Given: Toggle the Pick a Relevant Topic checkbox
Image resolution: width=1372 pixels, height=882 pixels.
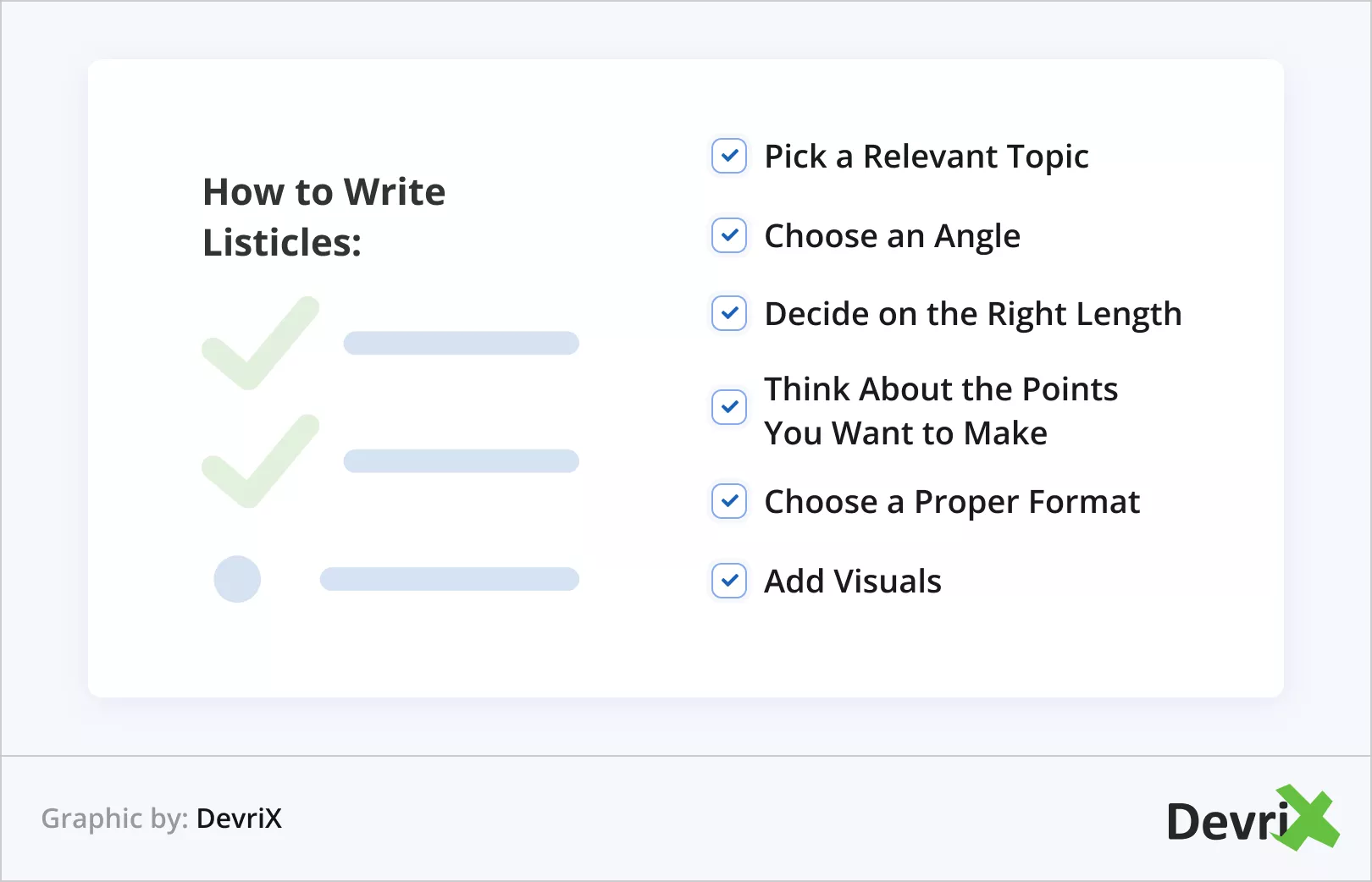Looking at the screenshot, I should coord(729,156).
